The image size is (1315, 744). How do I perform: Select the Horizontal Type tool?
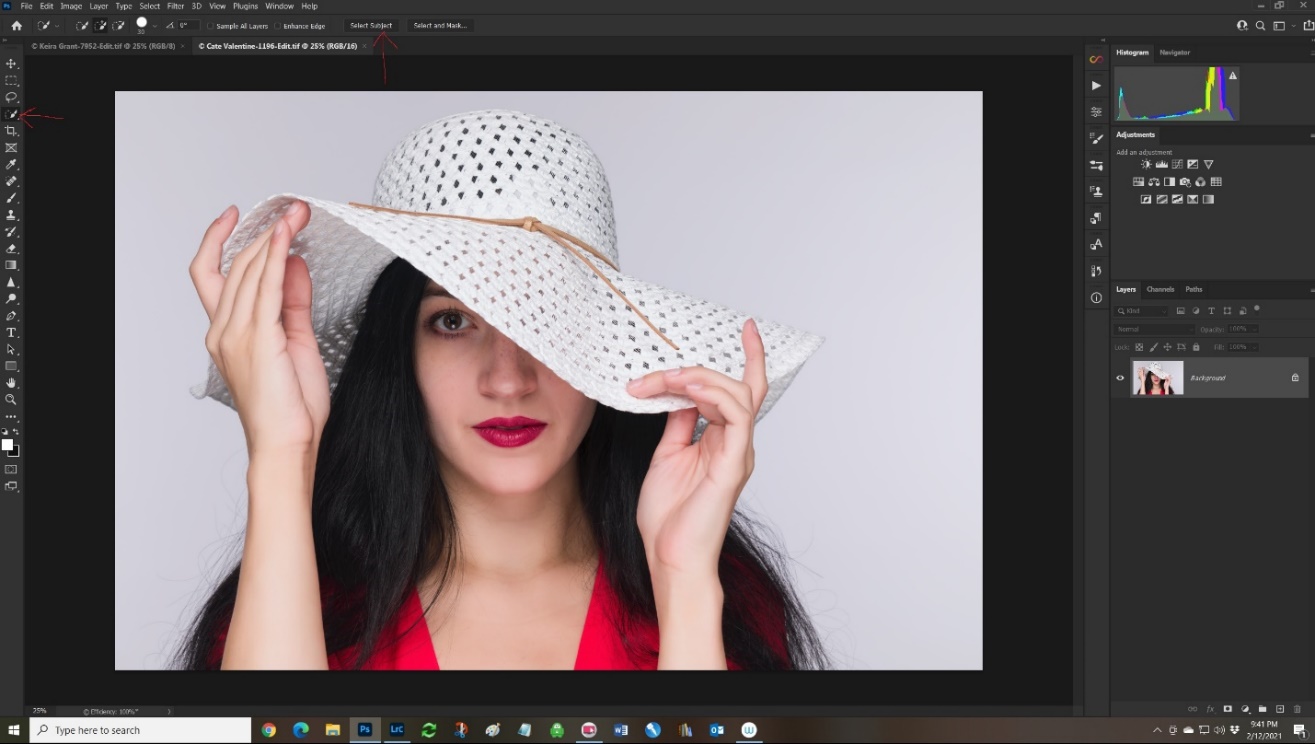coord(12,333)
